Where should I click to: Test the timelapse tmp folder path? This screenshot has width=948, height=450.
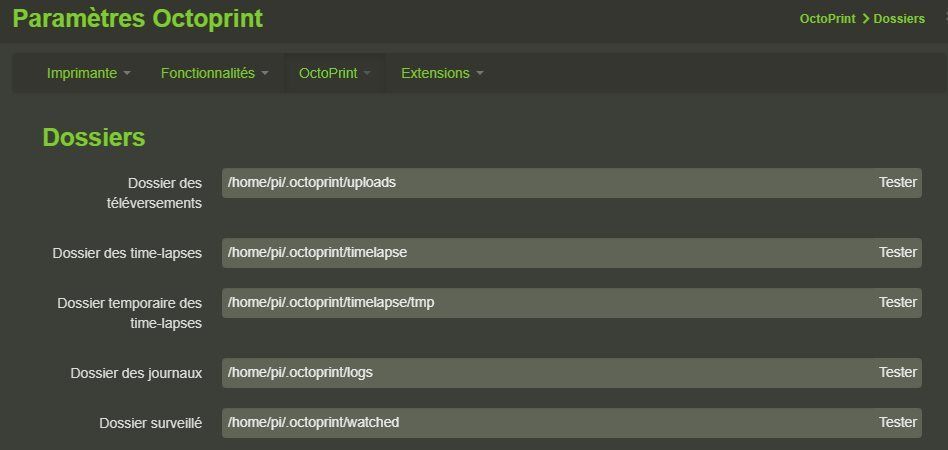(898, 302)
